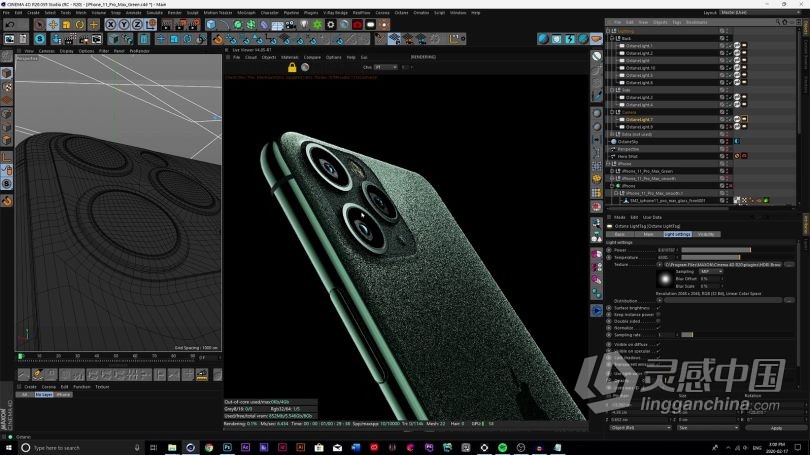Open the Octane menu in menu bar
The height and width of the screenshot is (455, 810).
[401, 12]
